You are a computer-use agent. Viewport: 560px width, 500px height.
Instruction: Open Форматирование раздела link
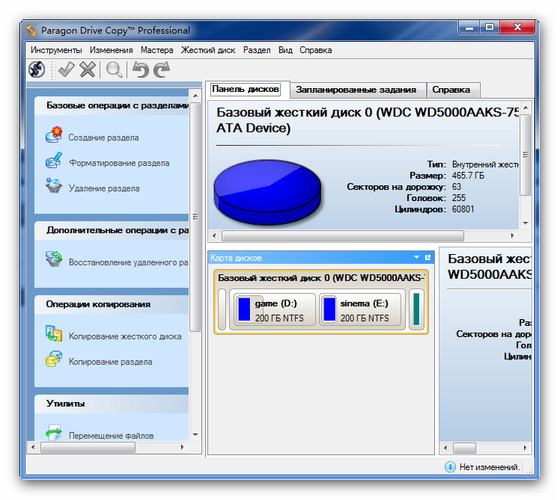click(x=119, y=163)
